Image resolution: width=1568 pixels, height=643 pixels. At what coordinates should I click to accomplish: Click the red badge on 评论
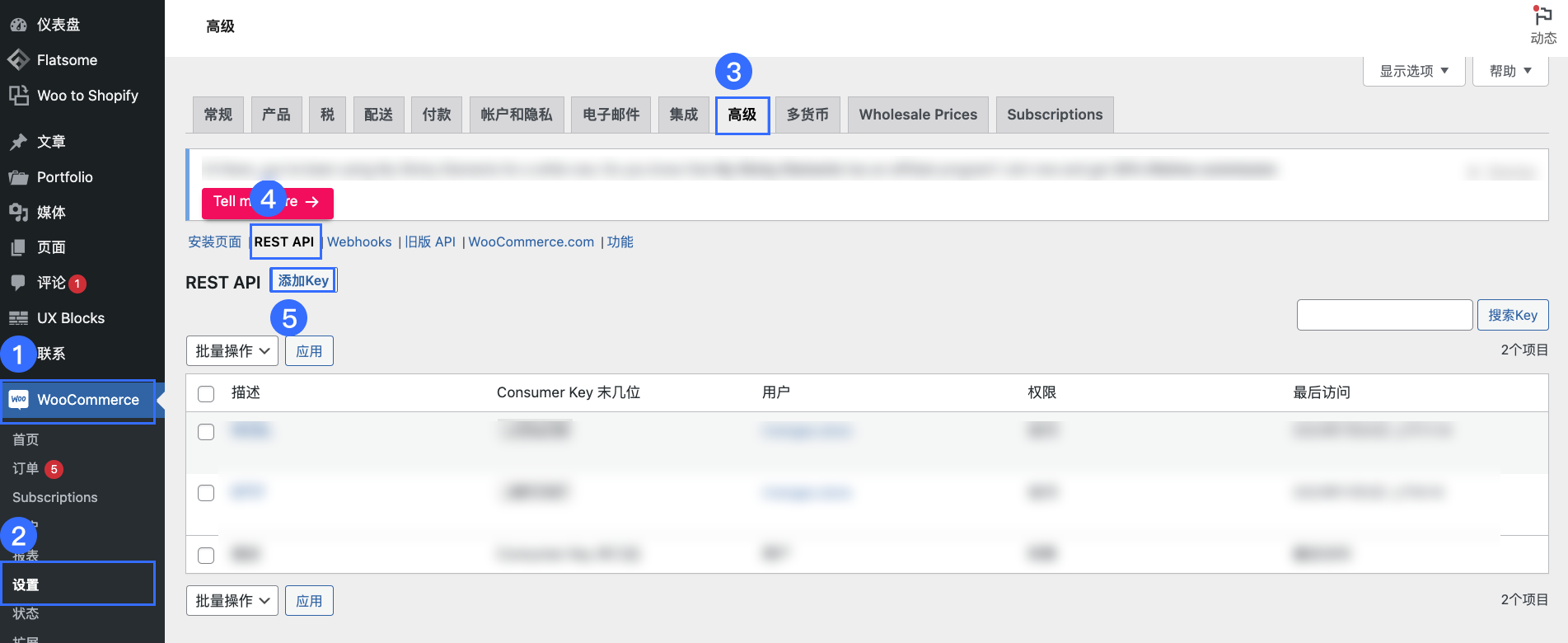coord(77,284)
